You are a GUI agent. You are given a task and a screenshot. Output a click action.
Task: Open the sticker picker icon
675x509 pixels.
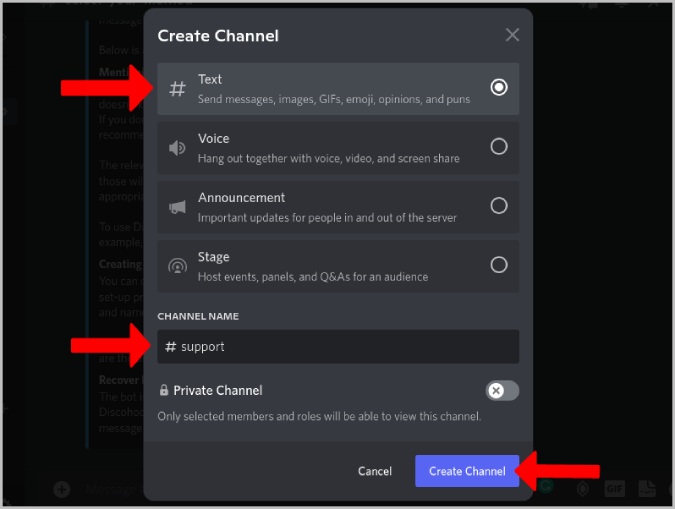pos(647,488)
